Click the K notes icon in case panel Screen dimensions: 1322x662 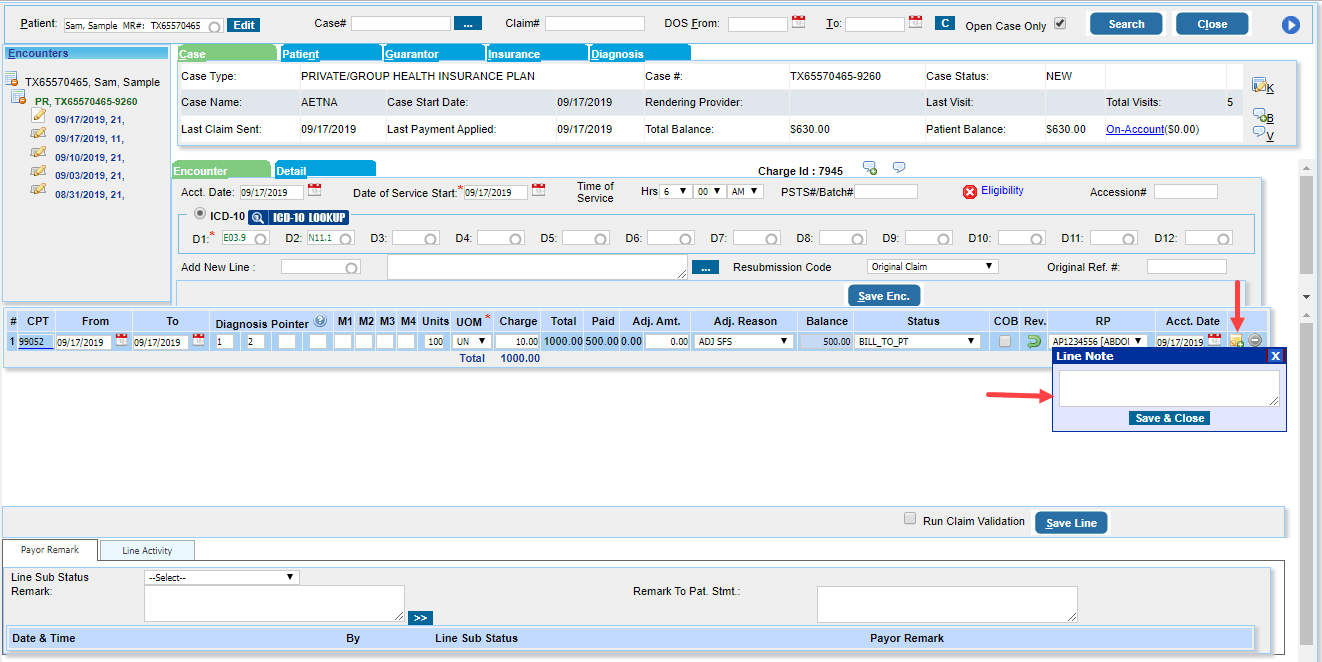point(1258,86)
